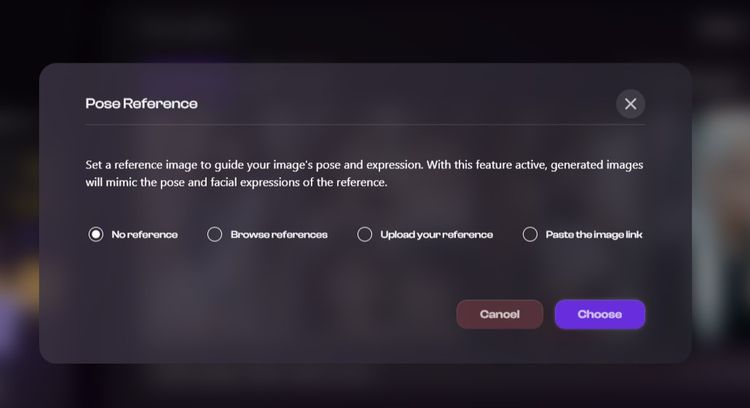Select the Browse references radio circle
The height and width of the screenshot is (408, 750).
click(214, 234)
